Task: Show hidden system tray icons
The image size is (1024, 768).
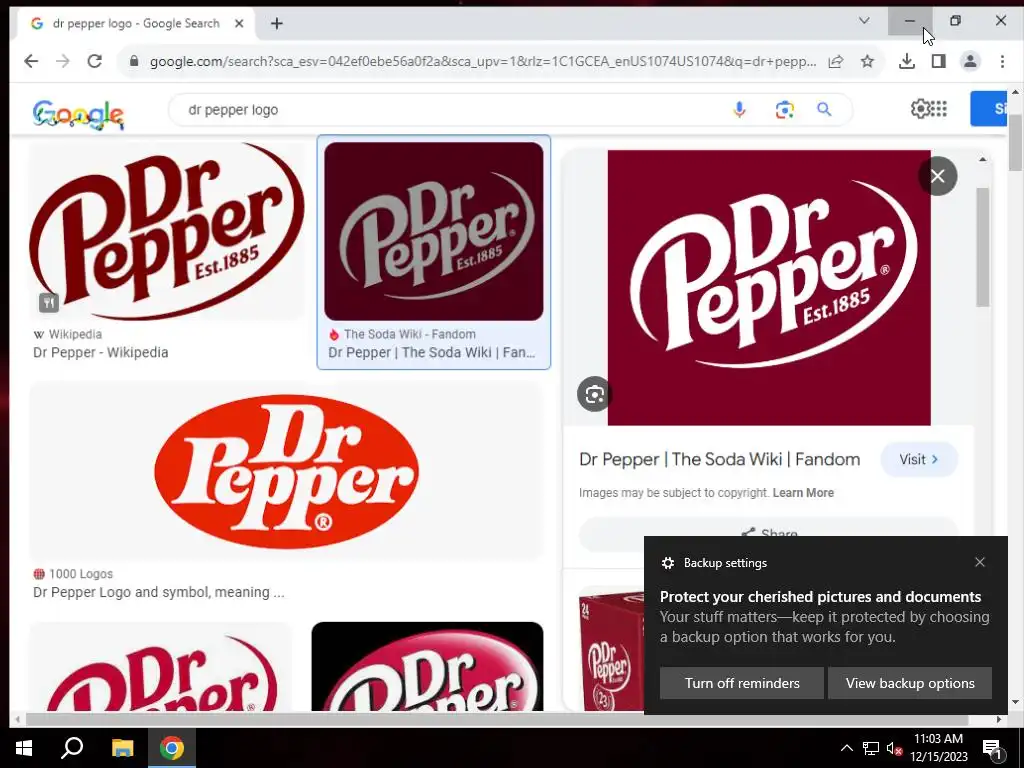Action: [x=846, y=748]
